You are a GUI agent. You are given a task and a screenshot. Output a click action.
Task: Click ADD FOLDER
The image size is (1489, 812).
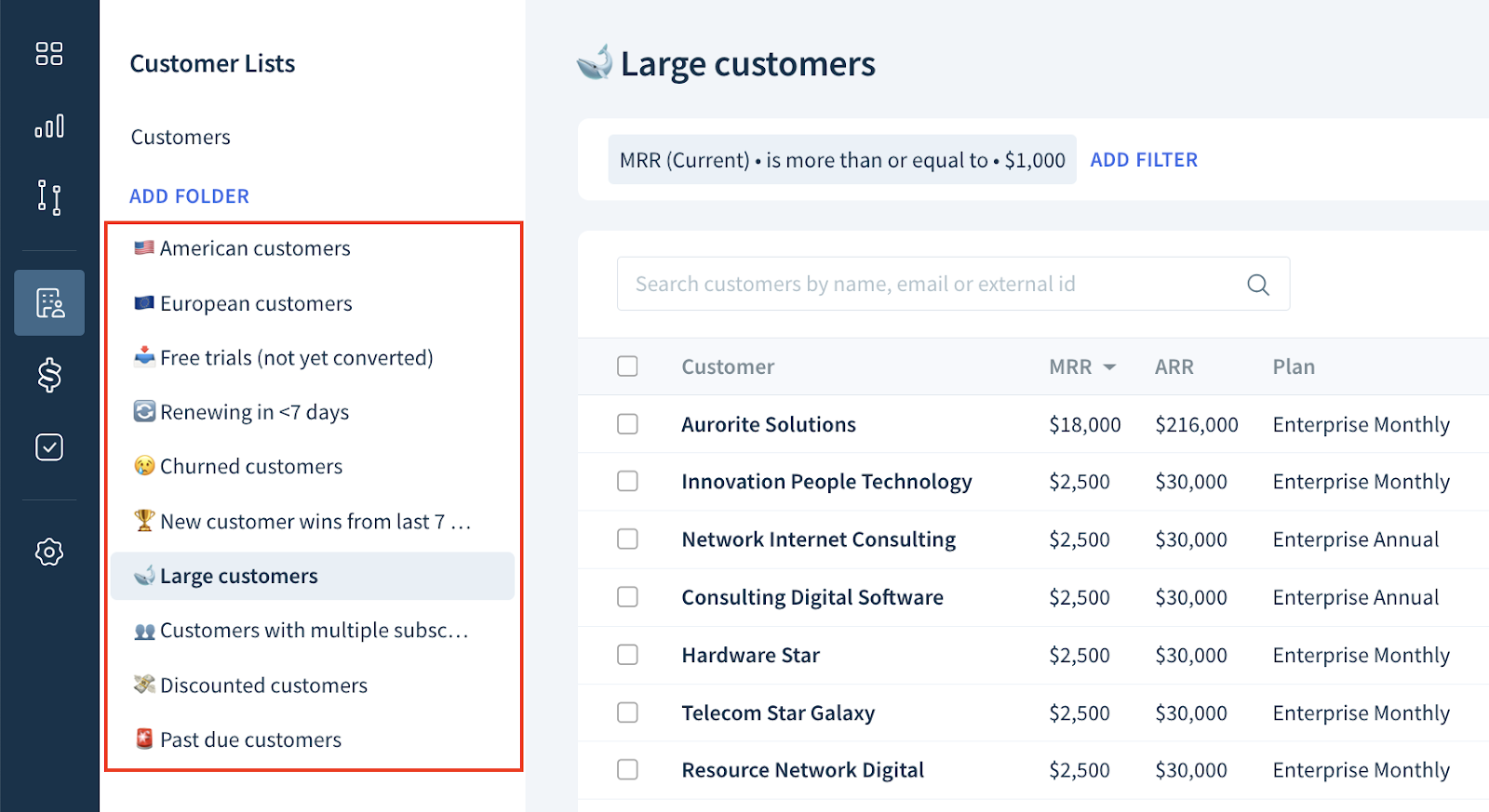pyautogui.click(x=189, y=196)
